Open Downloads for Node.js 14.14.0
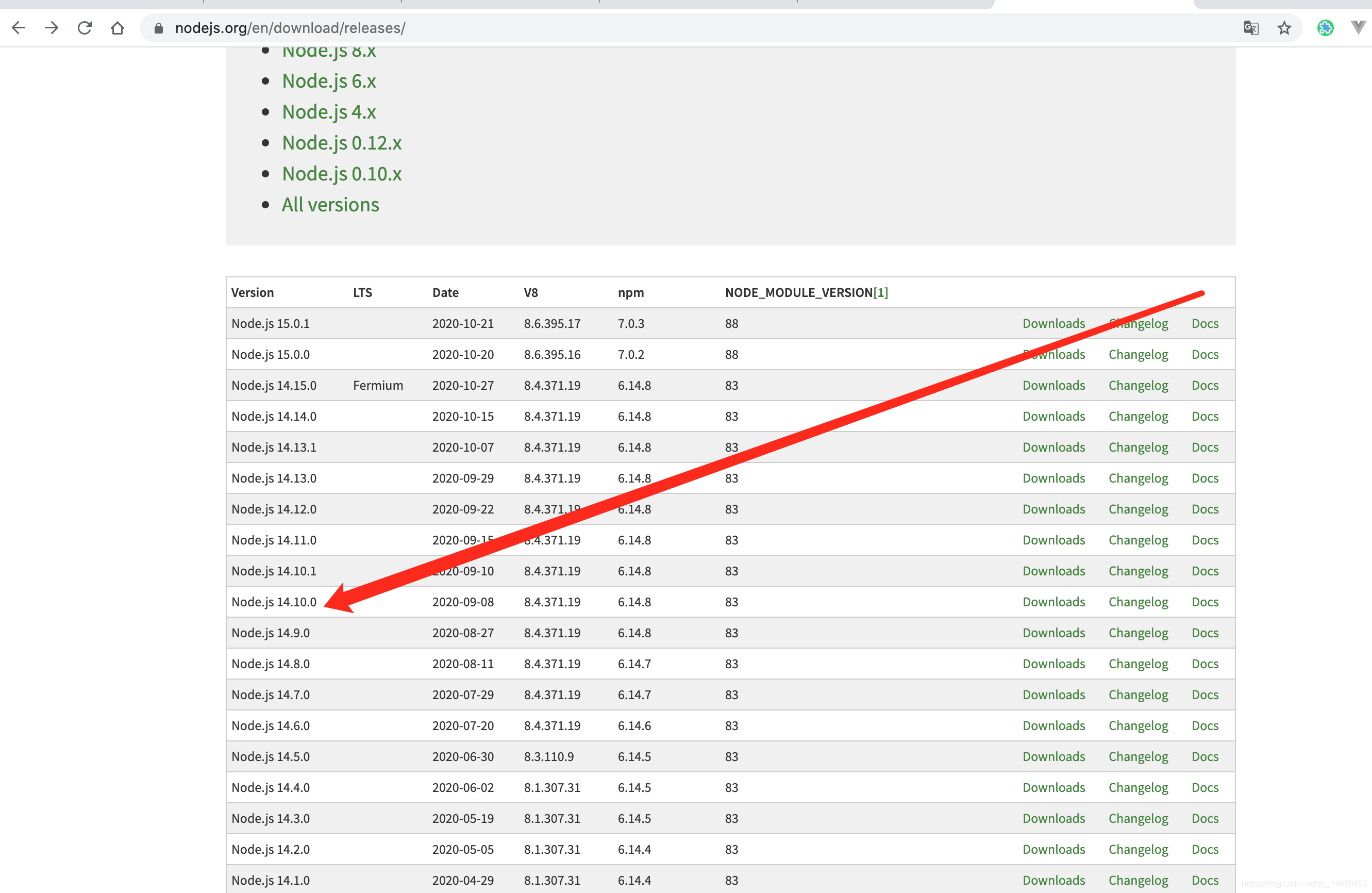Screen dimensions: 1372x893 coord(1054,416)
